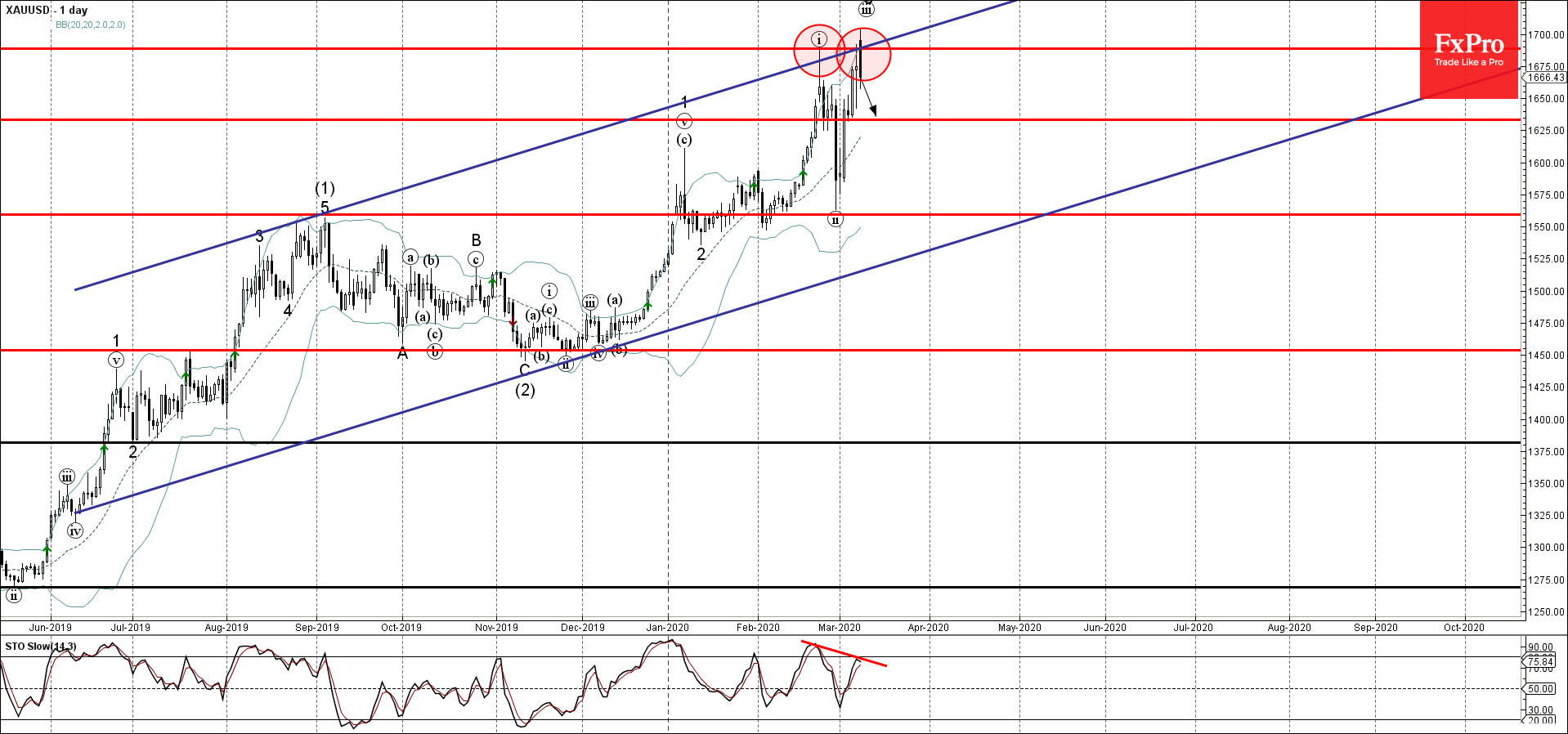Image resolution: width=1568 pixels, height=734 pixels.
Task: Click circled ii marker below March 2020 low
Action: [x=835, y=219]
